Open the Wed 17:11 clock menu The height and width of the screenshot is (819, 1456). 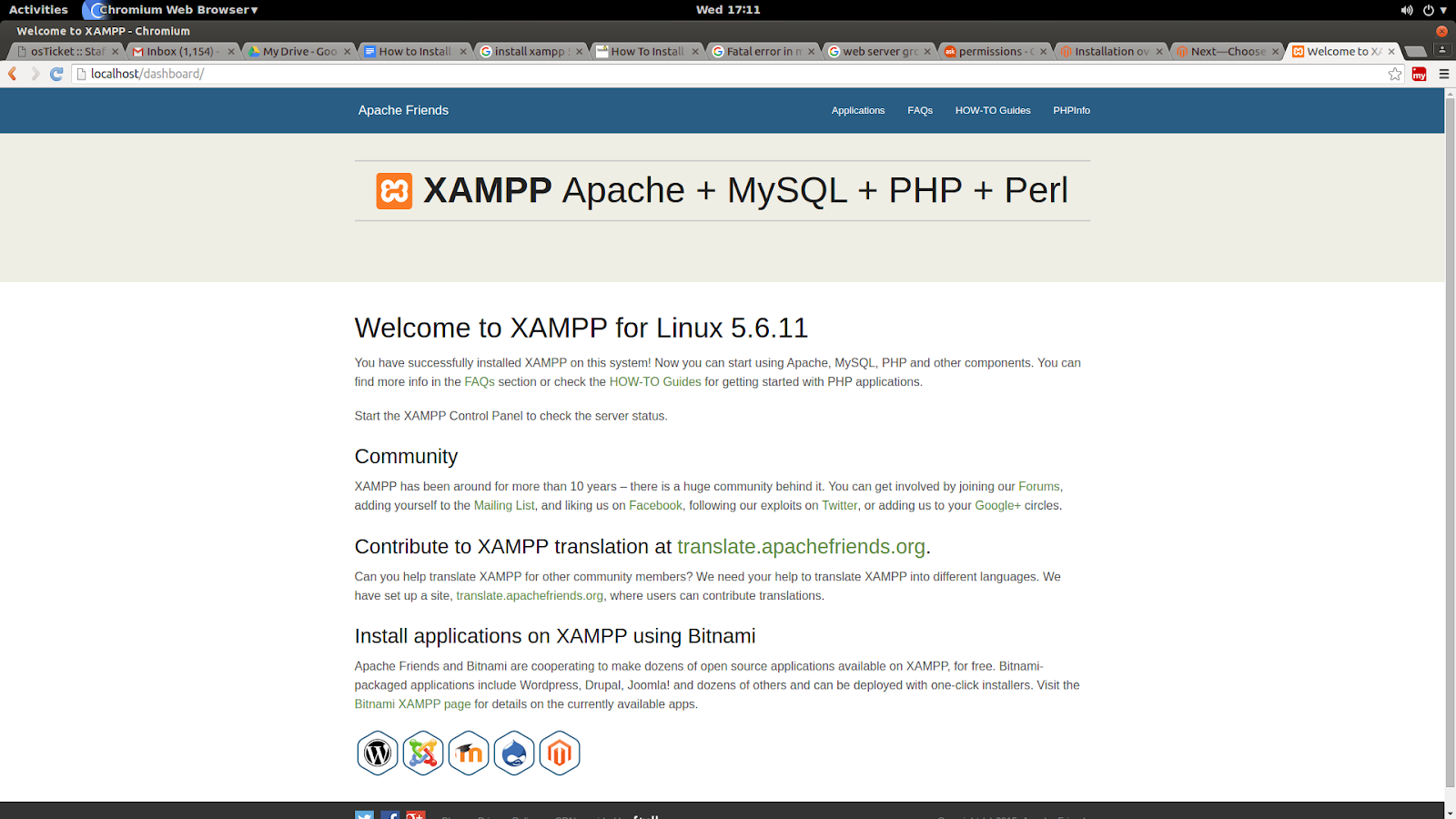[x=728, y=10]
